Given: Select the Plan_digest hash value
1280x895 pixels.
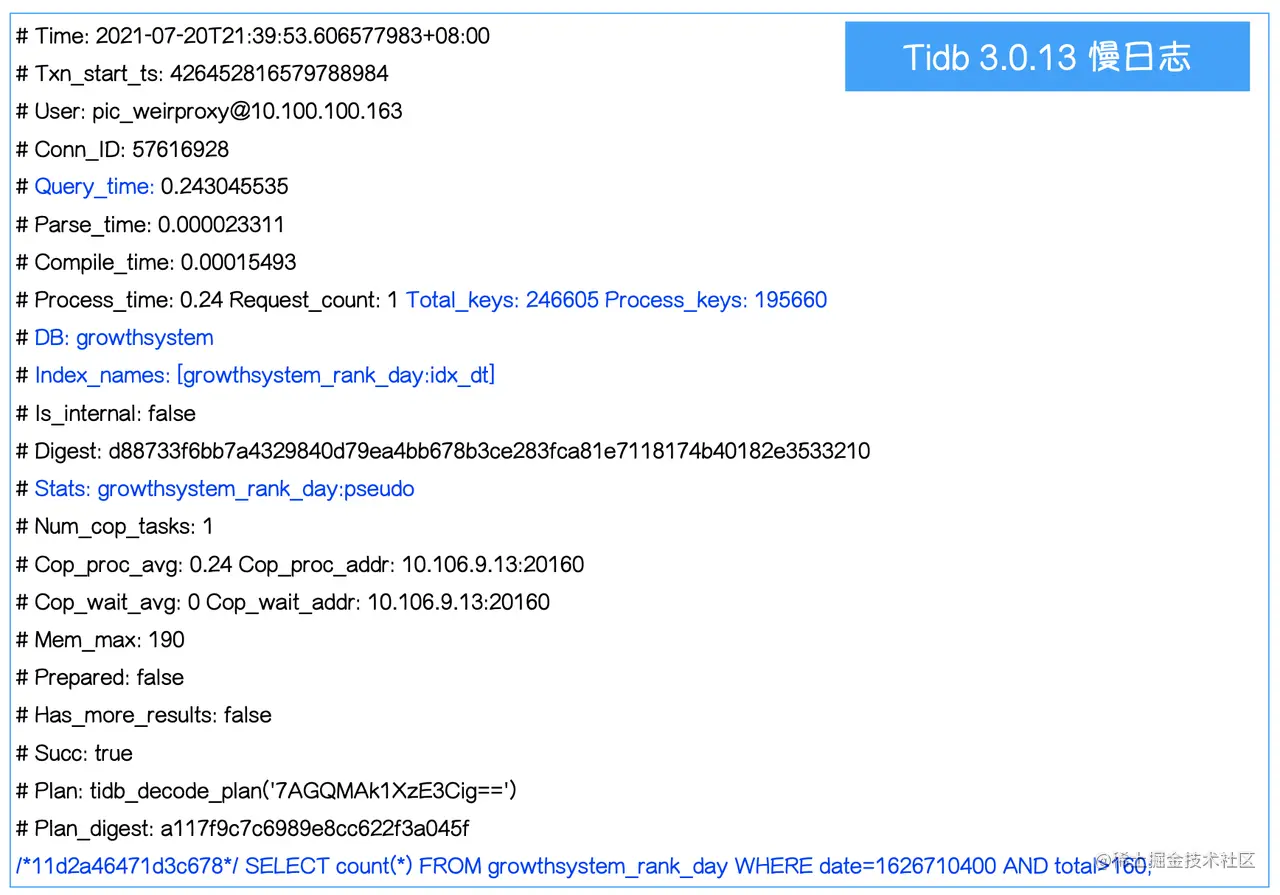Looking at the screenshot, I should [315, 829].
